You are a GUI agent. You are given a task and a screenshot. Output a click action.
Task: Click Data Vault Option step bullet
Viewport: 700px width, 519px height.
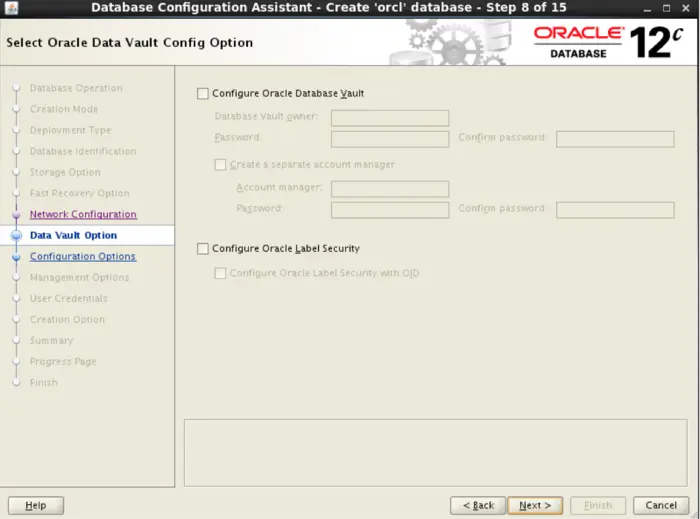[x=17, y=235]
